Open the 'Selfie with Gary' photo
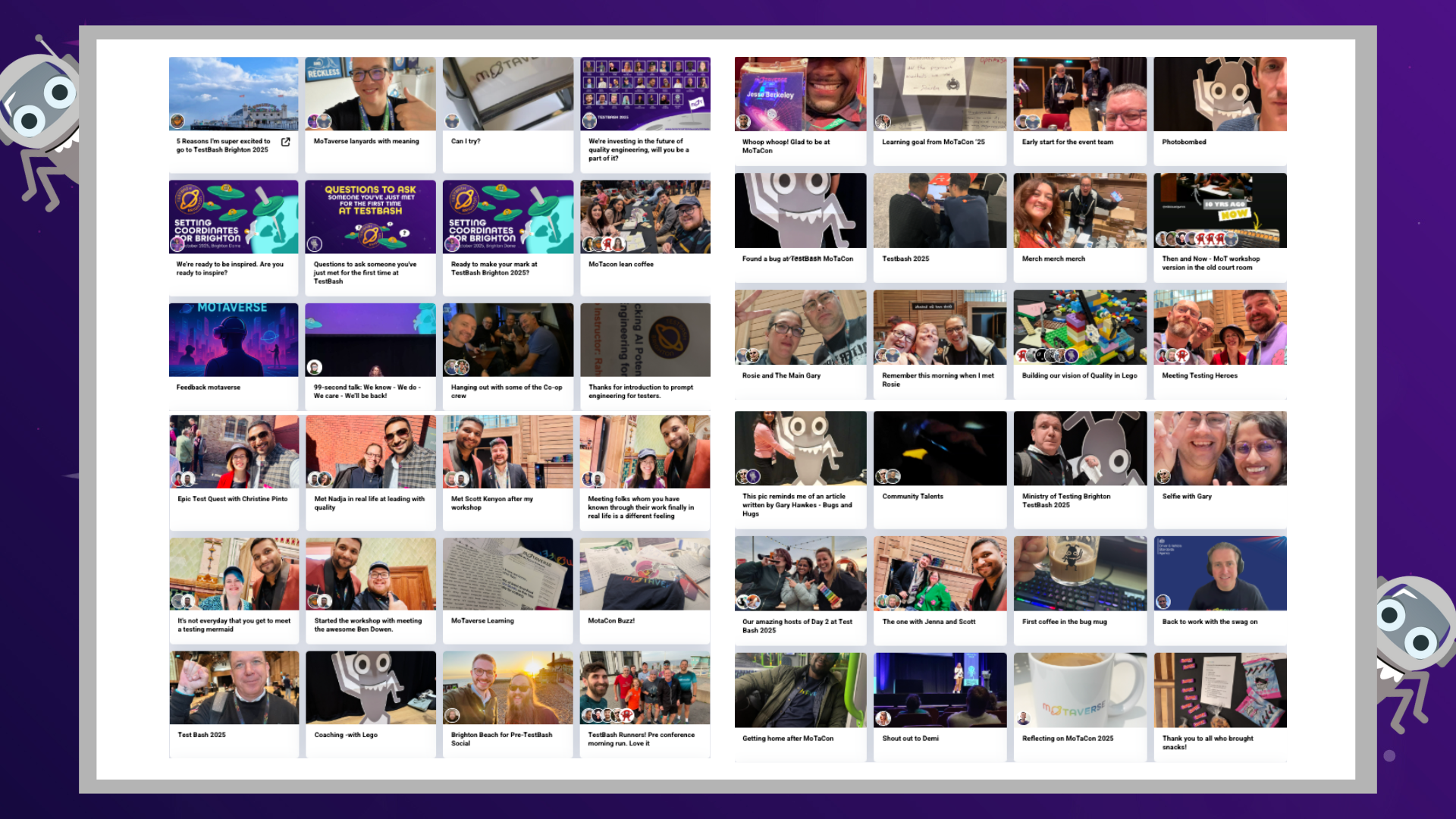 tap(1220, 448)
